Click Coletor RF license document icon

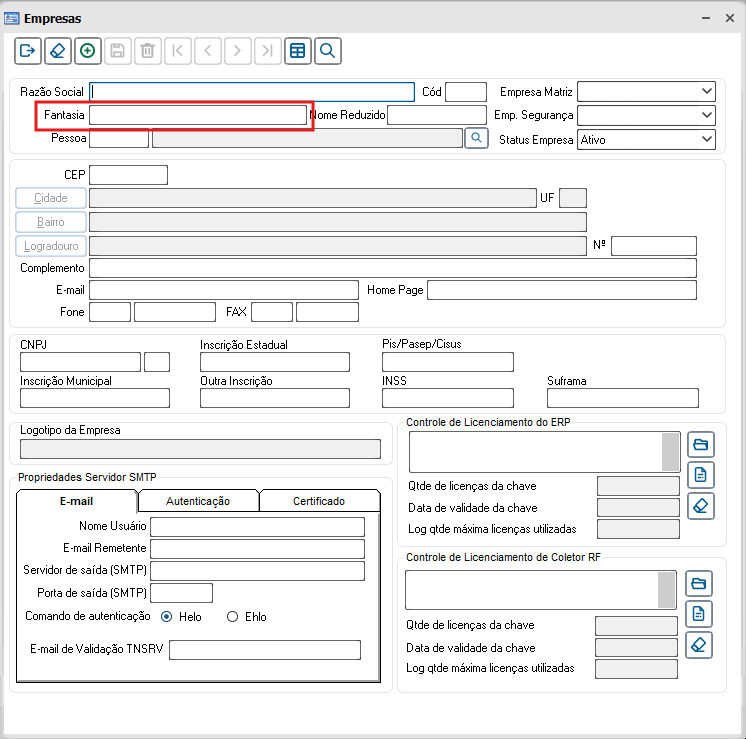[698, 614]
